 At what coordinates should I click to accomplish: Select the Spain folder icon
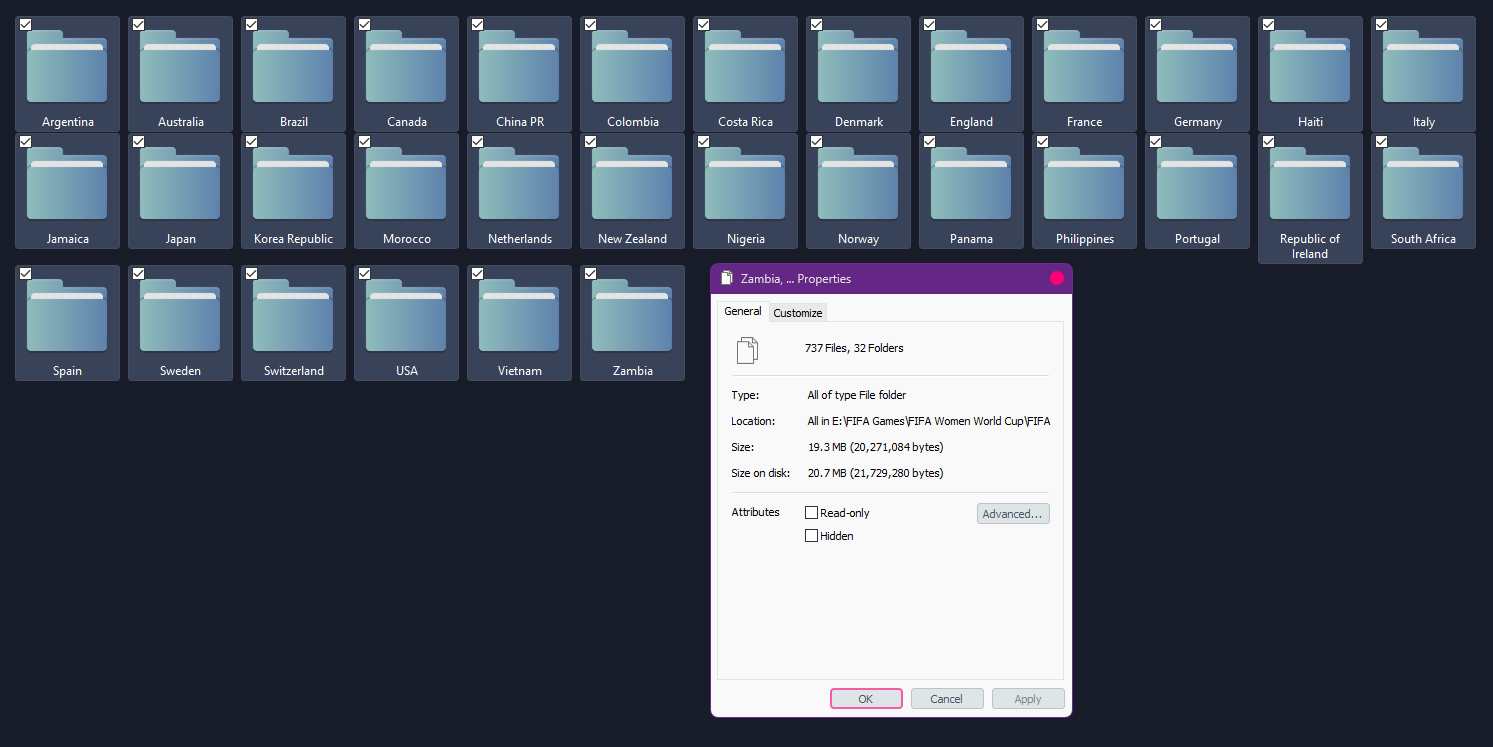67,316
